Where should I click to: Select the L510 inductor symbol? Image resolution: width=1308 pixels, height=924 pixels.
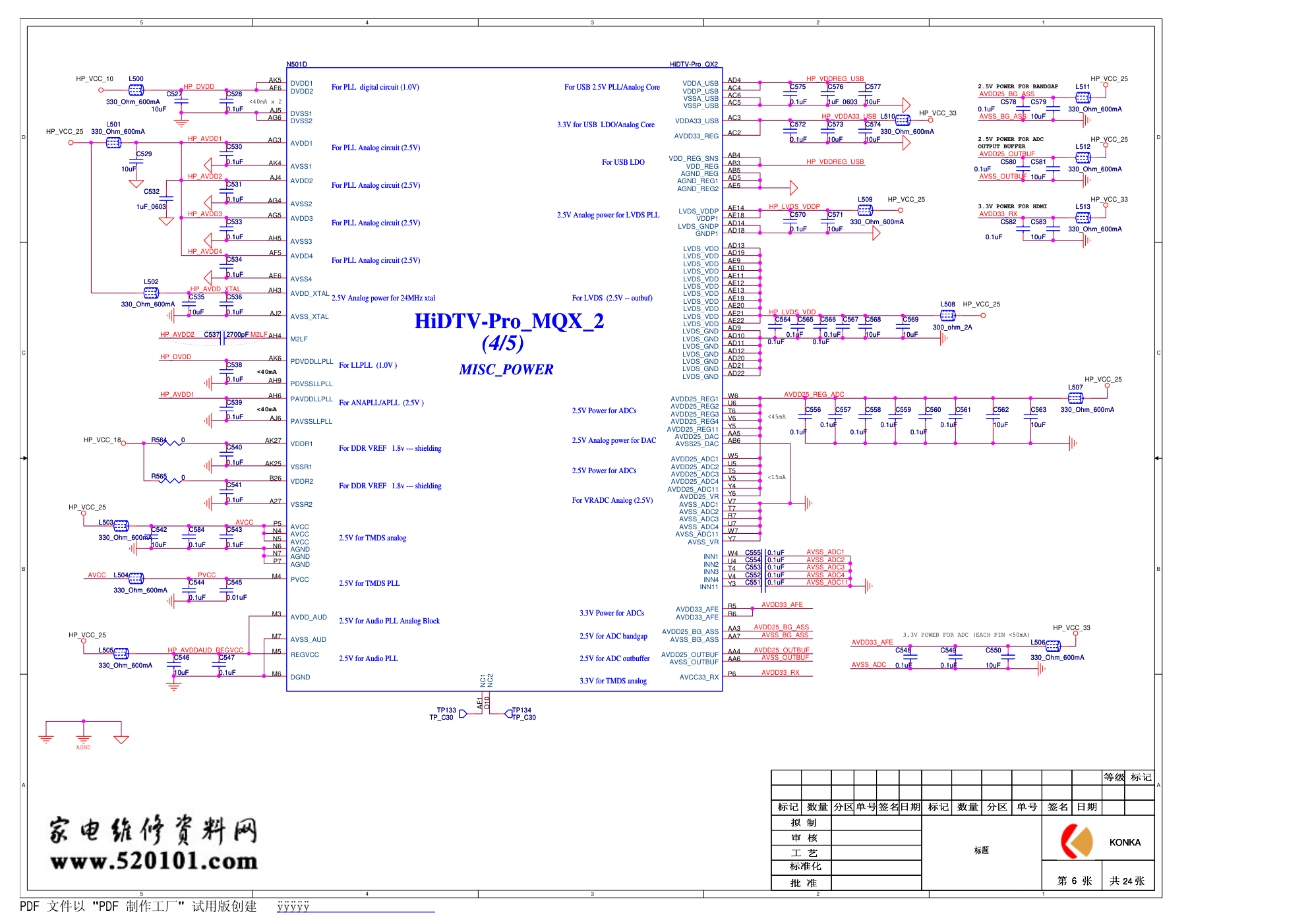coord(903,120)
